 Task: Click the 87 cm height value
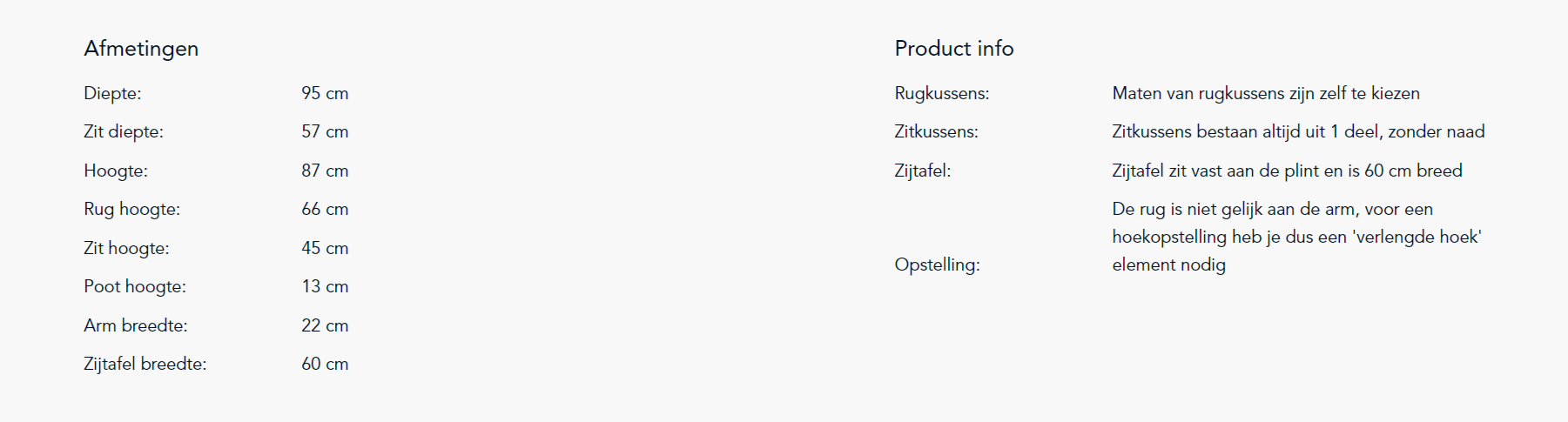325,171
